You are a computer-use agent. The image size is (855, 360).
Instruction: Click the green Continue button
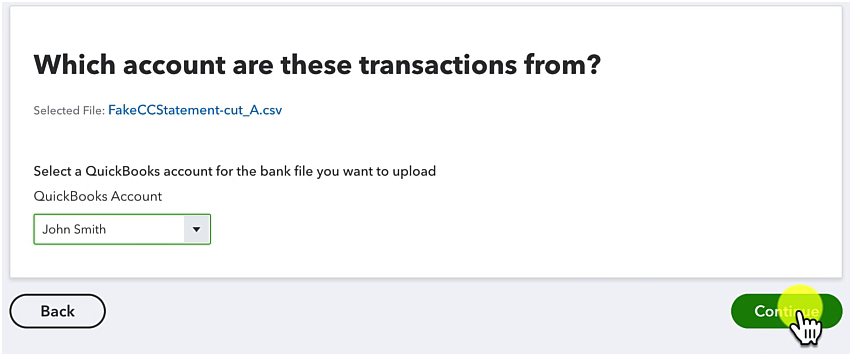[786, 311]
